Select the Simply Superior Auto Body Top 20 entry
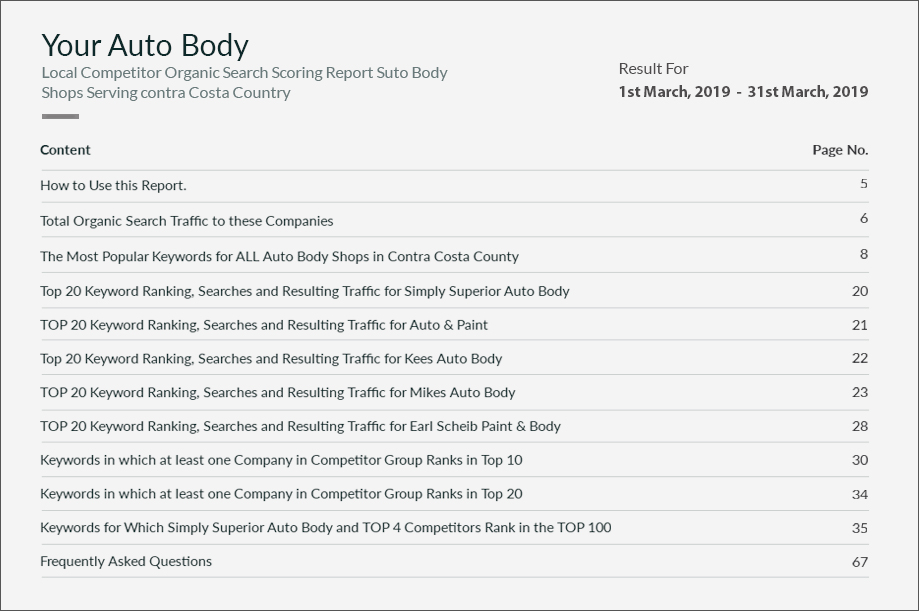This screenshot has width=919, height=611. [304, 291]
